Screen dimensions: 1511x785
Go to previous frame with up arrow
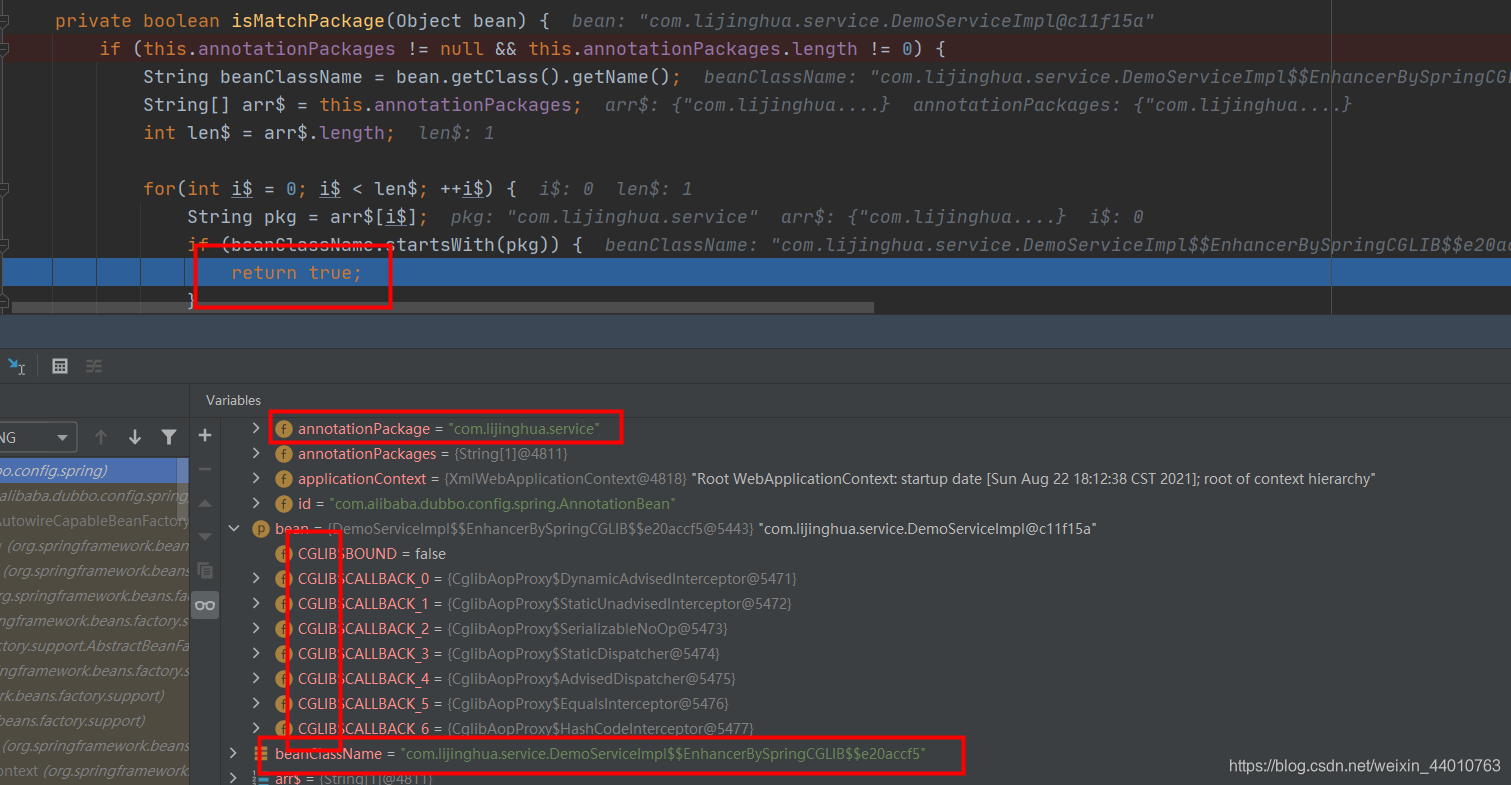pyautogui.click(x=101, y=437)
